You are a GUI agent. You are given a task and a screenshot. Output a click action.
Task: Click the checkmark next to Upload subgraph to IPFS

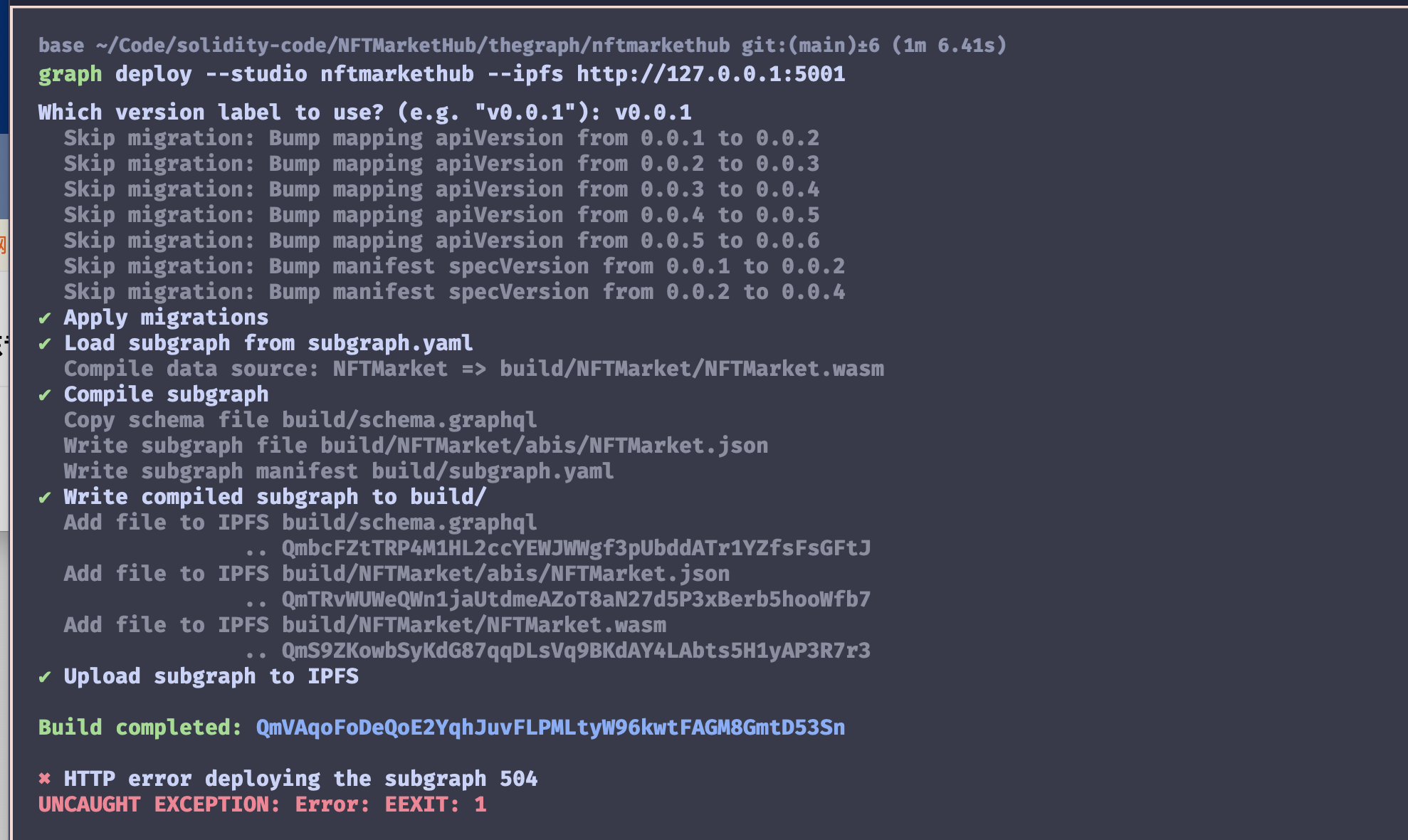45,676
